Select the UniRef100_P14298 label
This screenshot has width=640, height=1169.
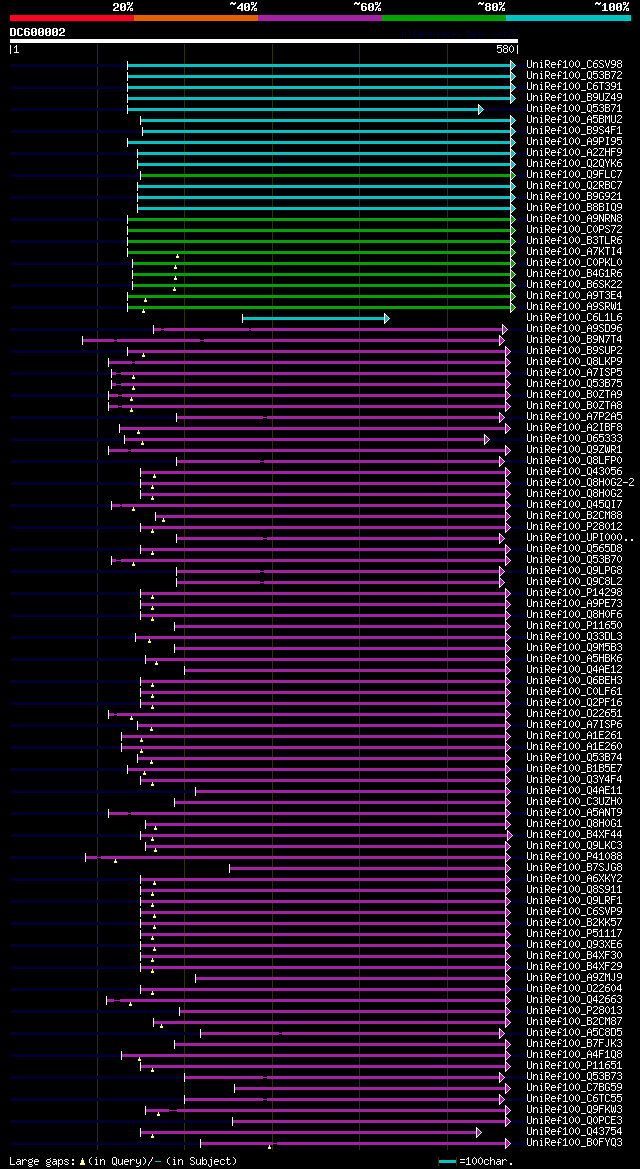574,593
